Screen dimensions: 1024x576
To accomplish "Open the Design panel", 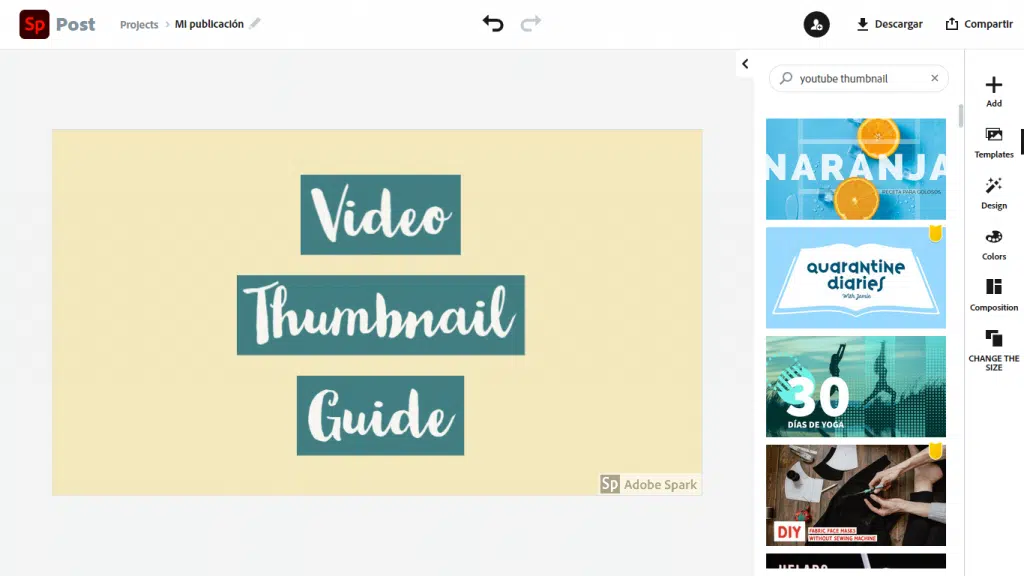I will coord(993,192).
